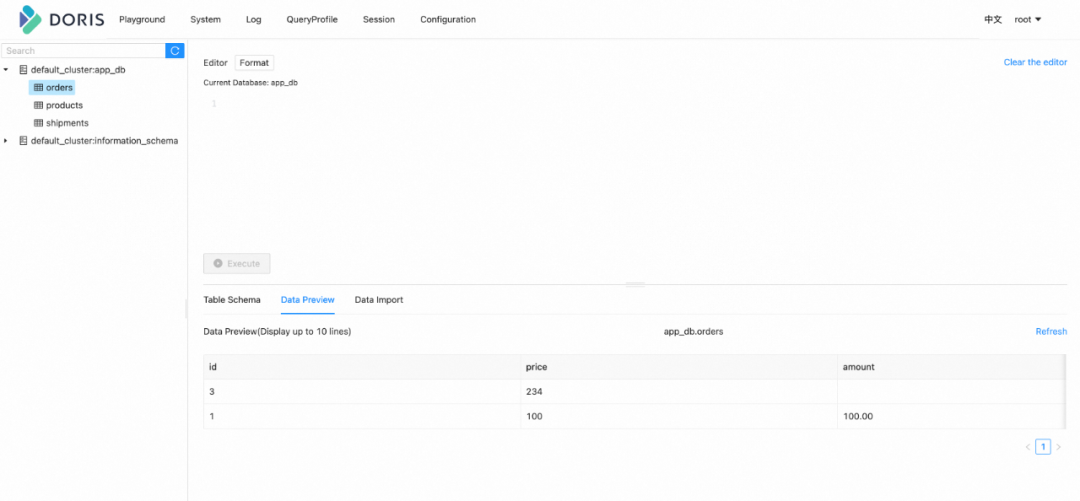Go to the Session page
The height and width of the screenshot is (501, 1080).
click(x=379, y=19)
